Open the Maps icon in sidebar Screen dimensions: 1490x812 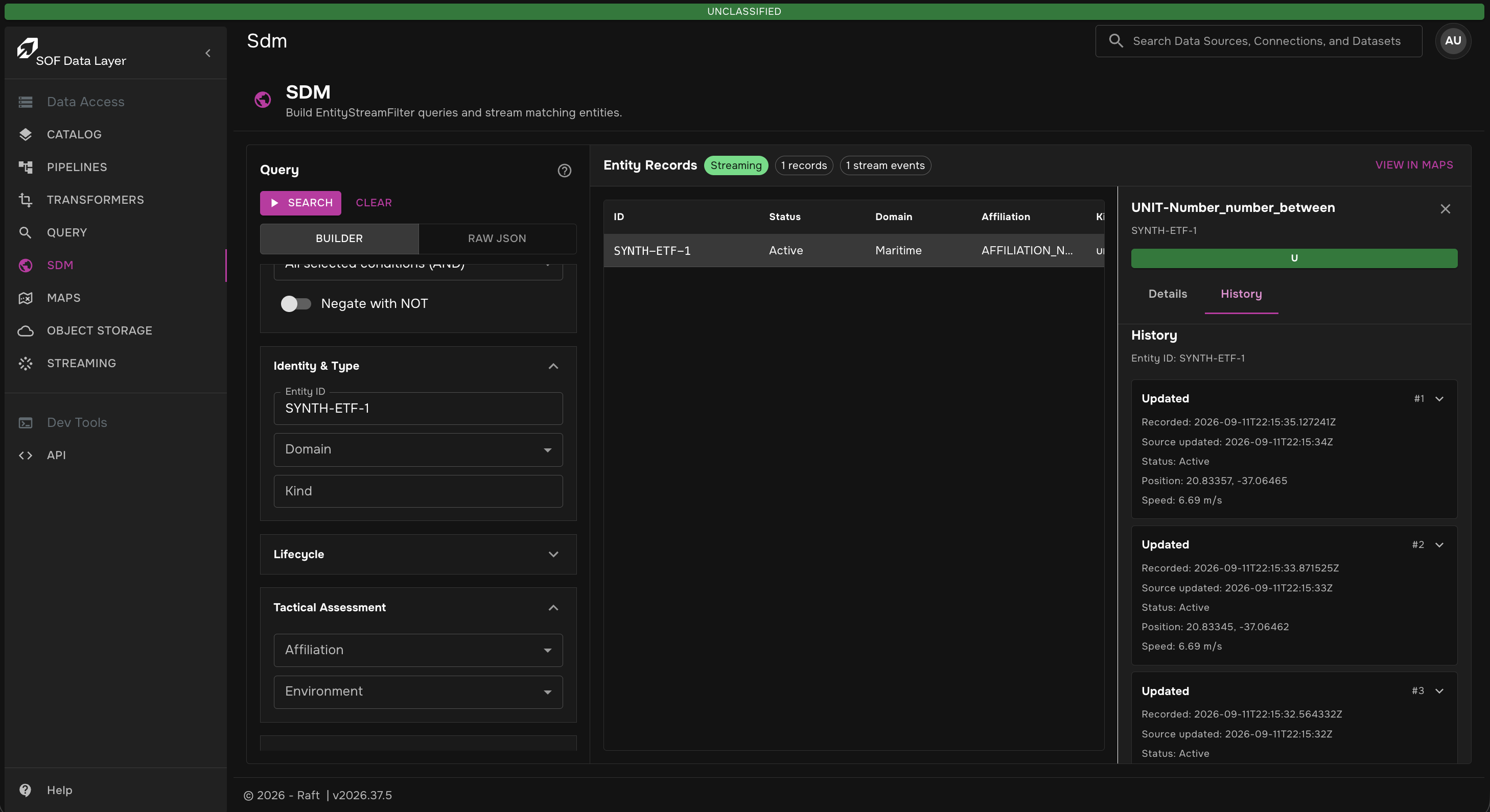click(x=26, y=298)
